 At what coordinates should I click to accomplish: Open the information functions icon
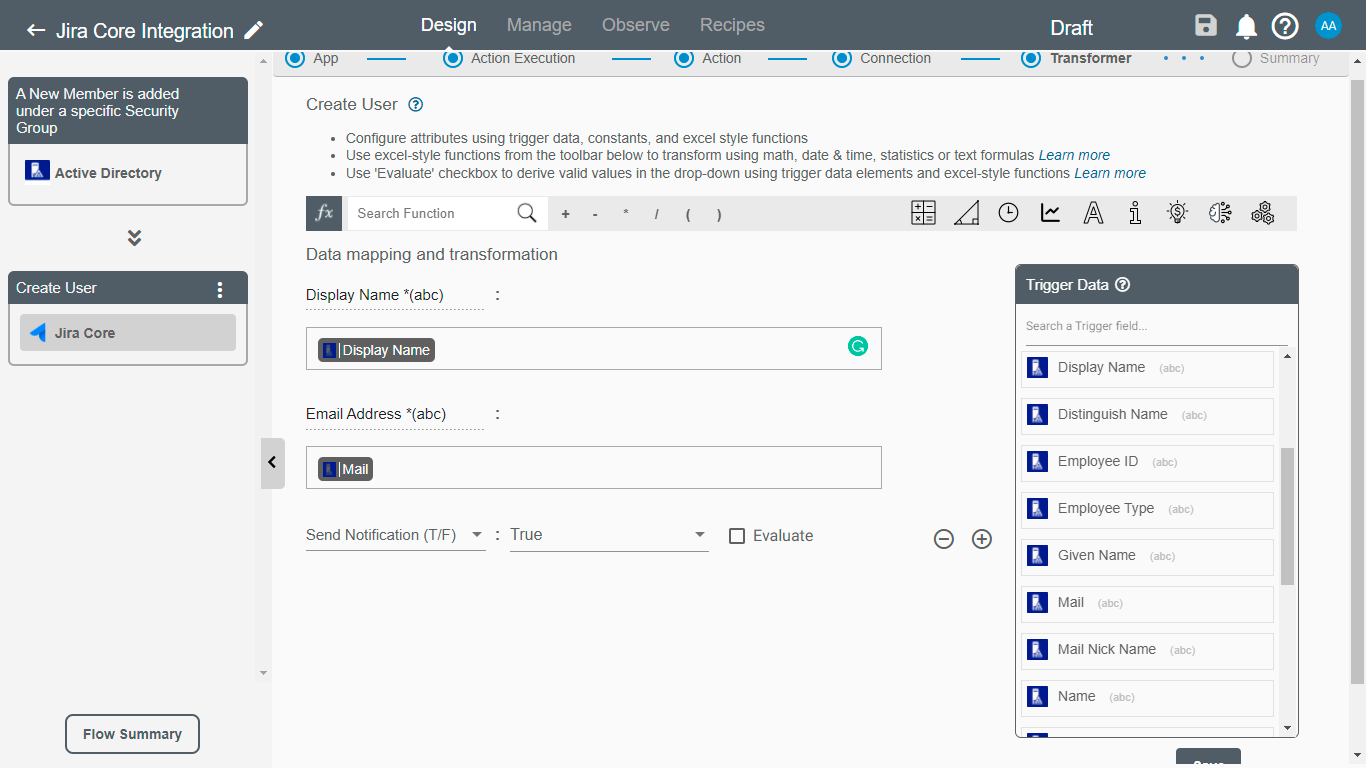[x=1135, y=213]
